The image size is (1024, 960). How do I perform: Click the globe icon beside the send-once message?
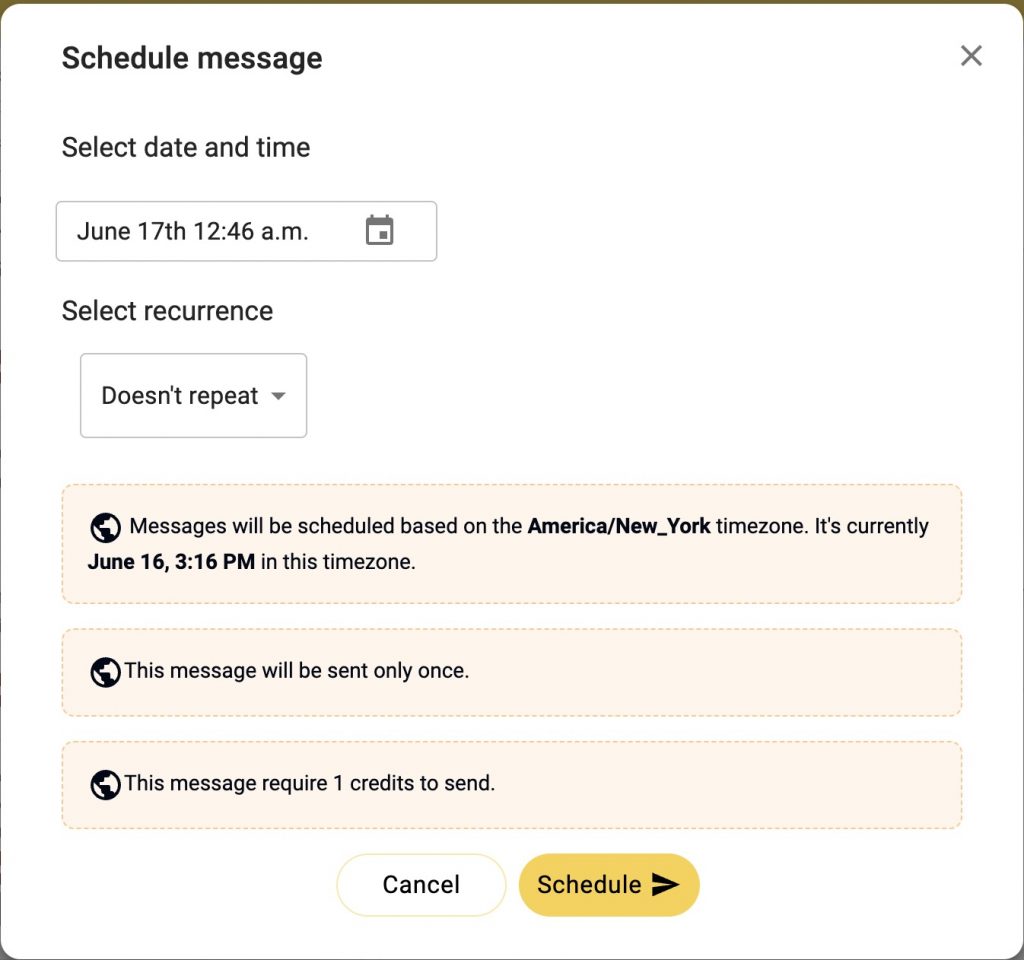click(104, 671)
